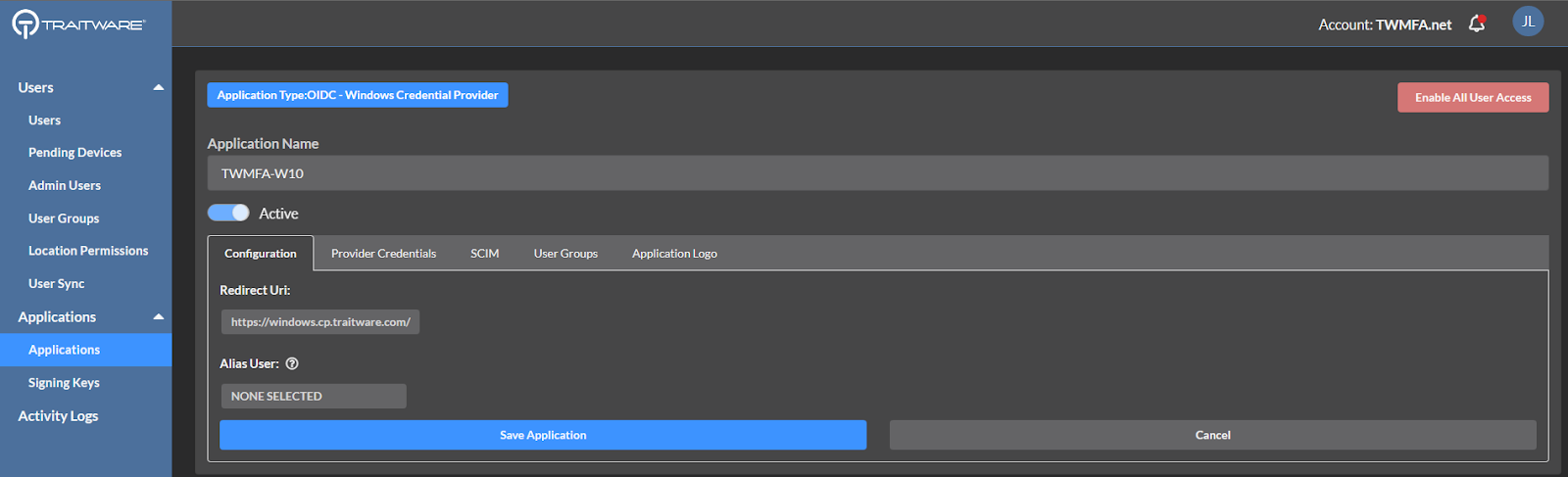The image size is (1568, 477).
Task: Switch to the Provider Credentials tab
Action: pyautogui.click(x=383, y=254)
